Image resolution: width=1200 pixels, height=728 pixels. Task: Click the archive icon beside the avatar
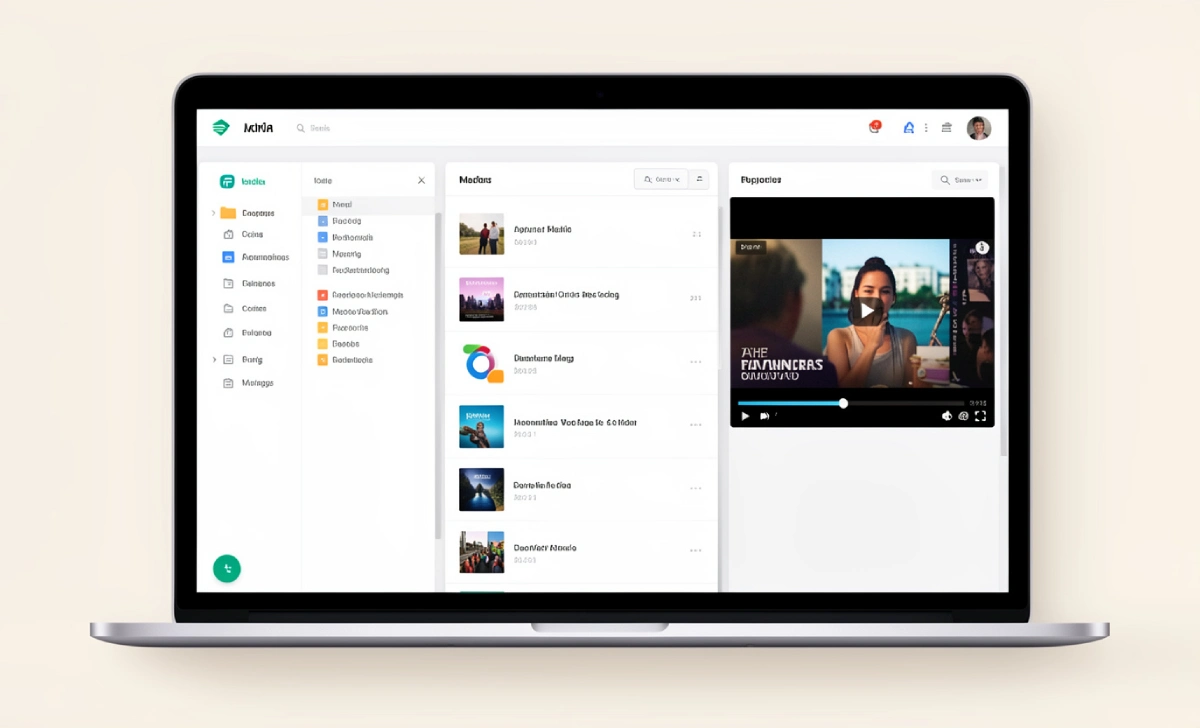tap(946, 128)
